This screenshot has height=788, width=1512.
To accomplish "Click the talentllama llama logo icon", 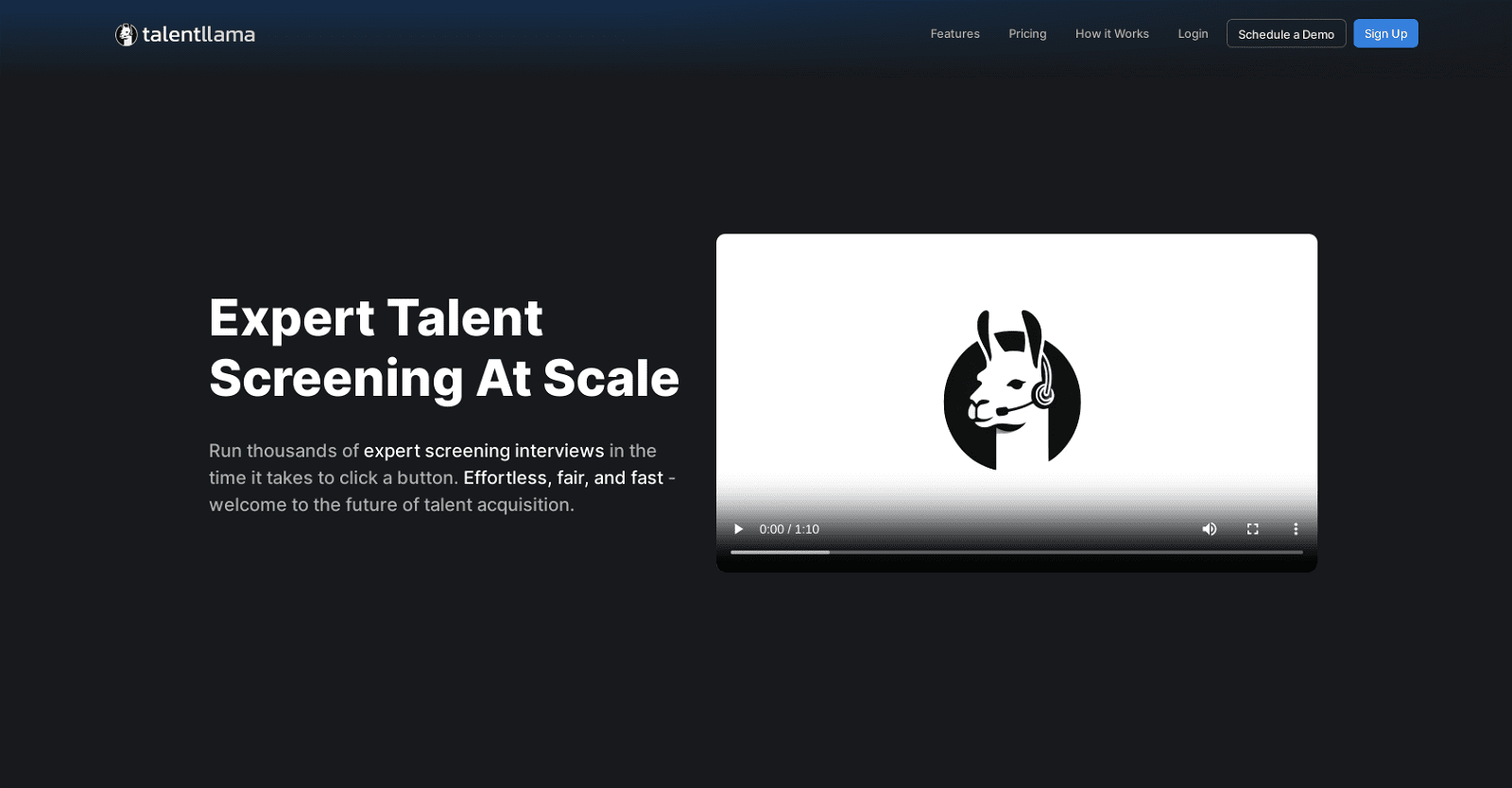I will [x=127, y=35].
